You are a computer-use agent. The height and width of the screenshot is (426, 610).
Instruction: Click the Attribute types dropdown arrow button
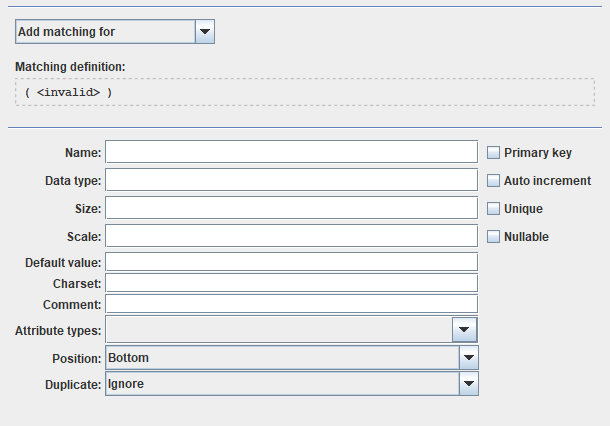[465, 329]
